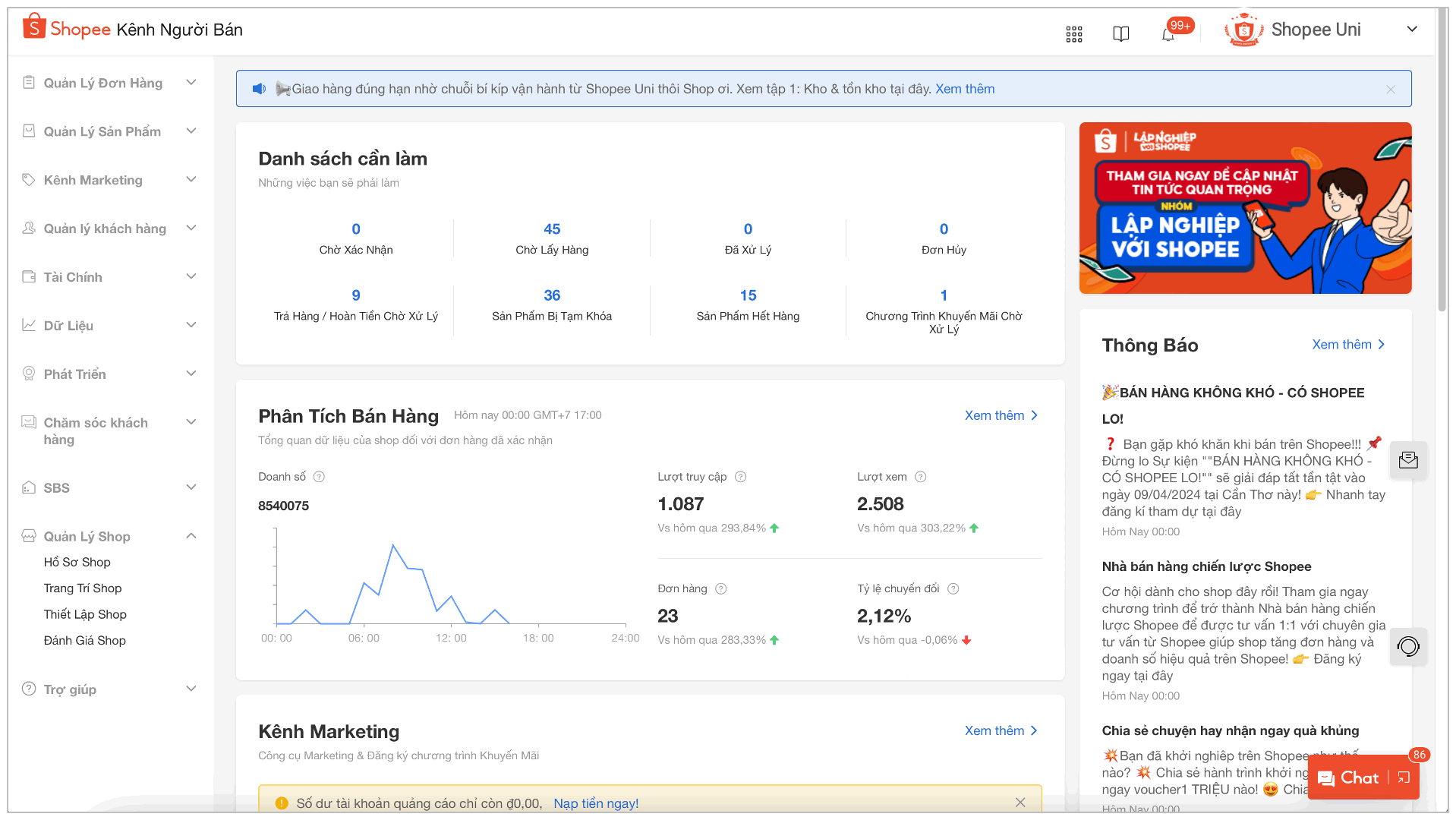Click the warning icon about ad account balance
This screenshot has width=1456, height=820.
pyautogui.click(x=282, y=803)
